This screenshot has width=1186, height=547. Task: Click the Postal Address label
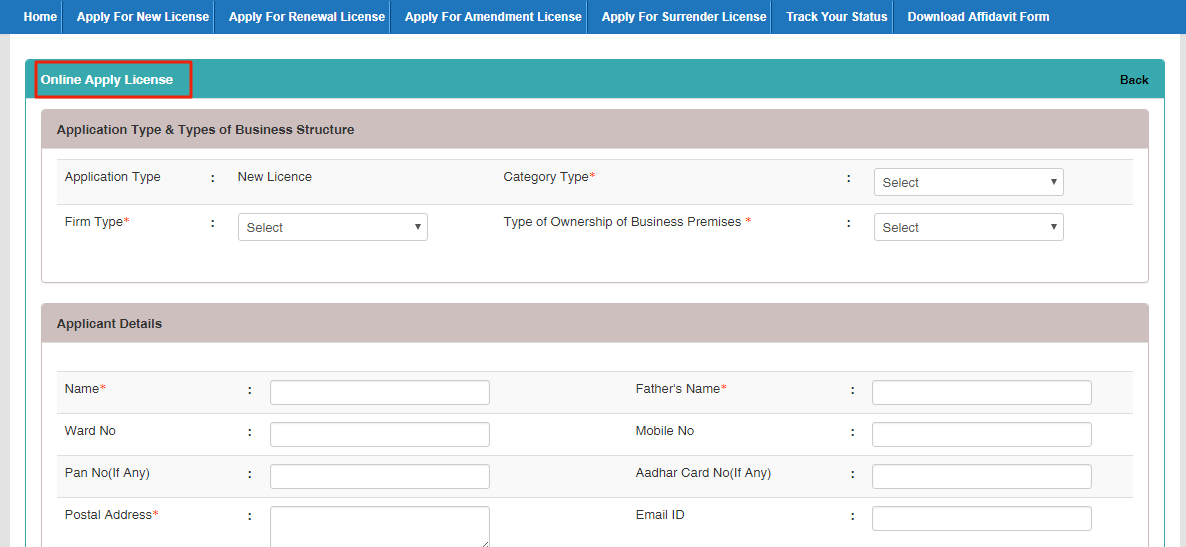pyautogui.click(x=109, y=514)
